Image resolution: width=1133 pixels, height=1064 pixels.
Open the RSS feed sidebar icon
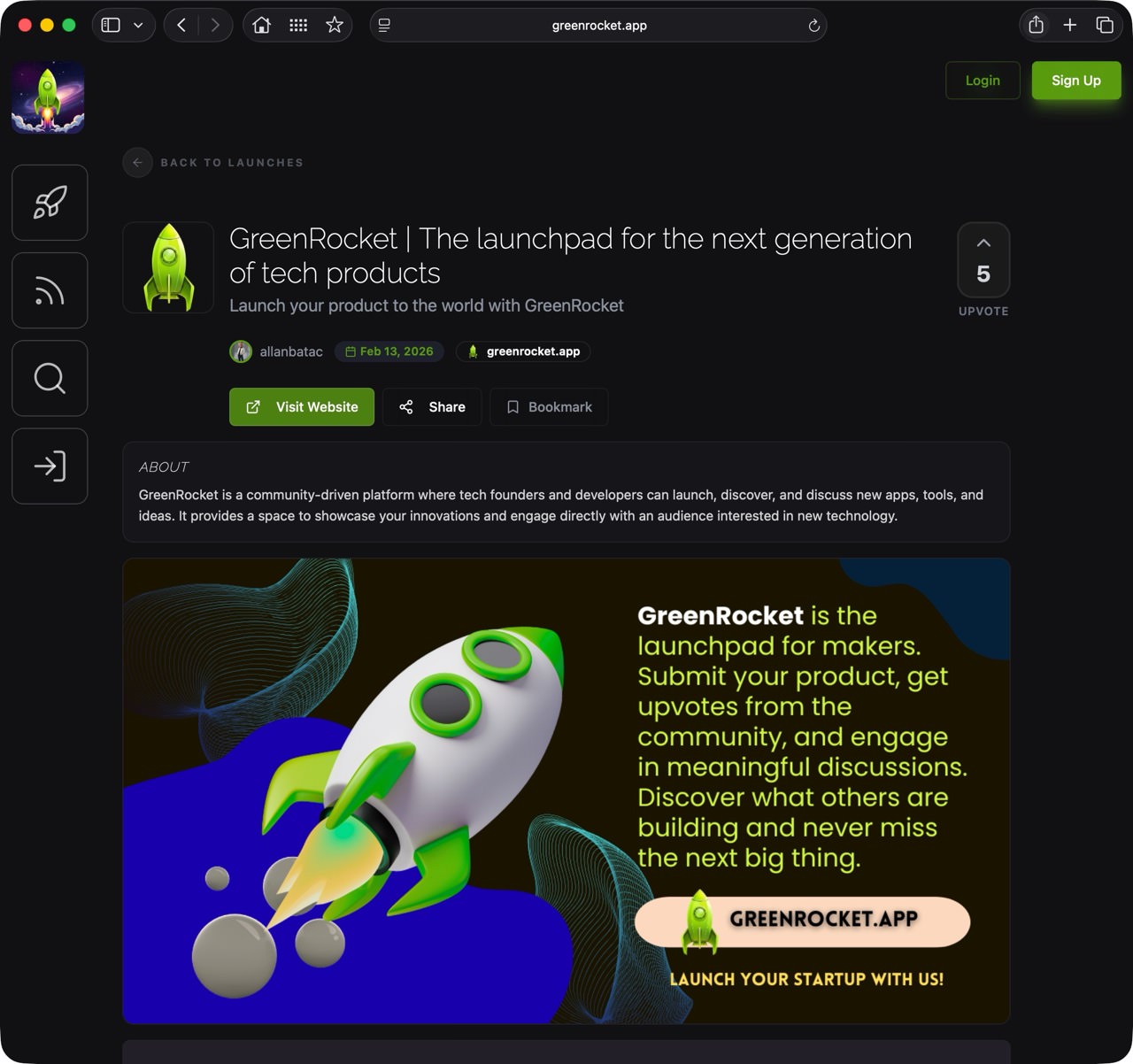pyautogui.click(x=50, y=290)
